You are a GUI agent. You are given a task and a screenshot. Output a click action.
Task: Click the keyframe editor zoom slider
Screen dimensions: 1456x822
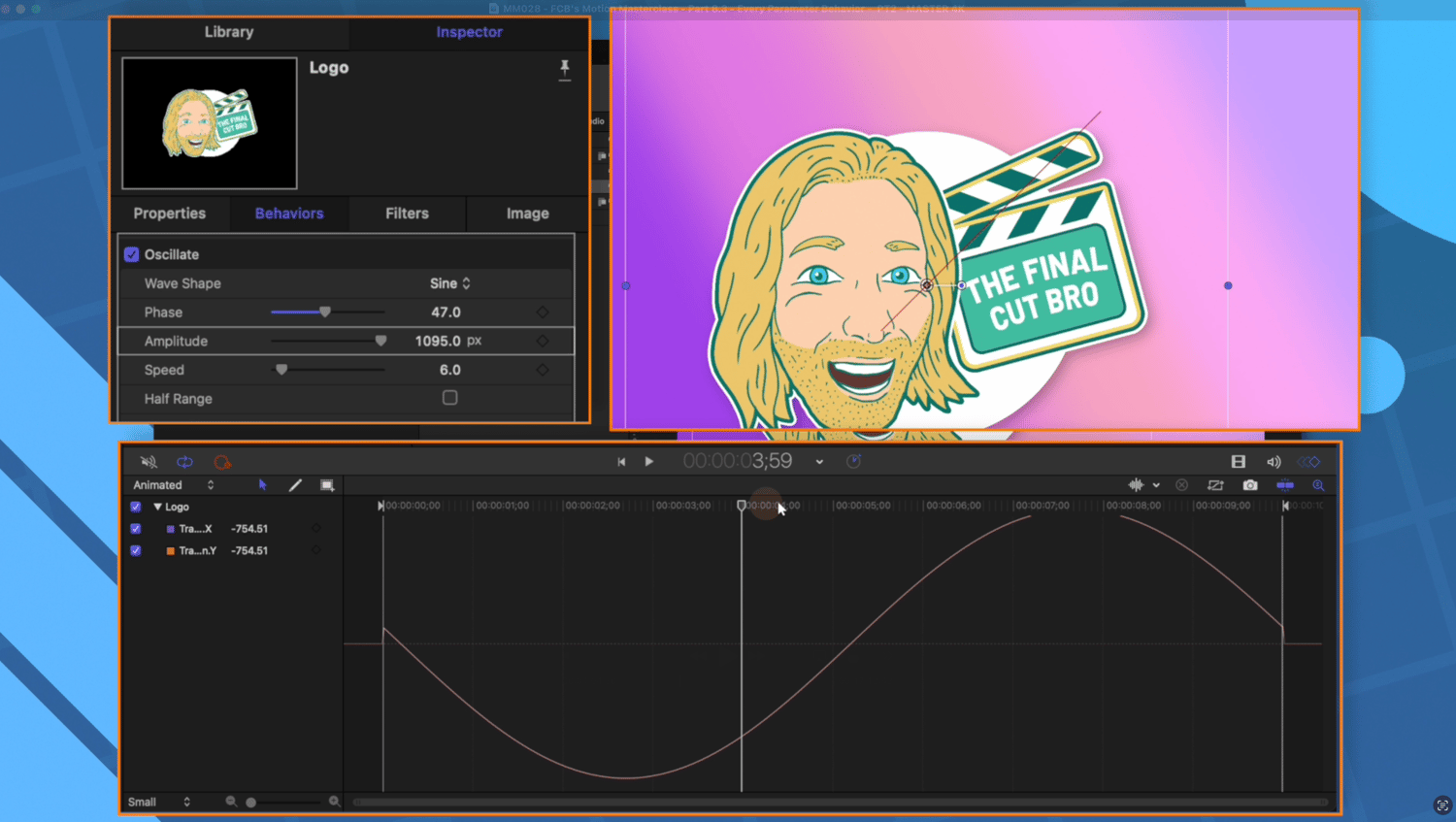tap(283, 802)
